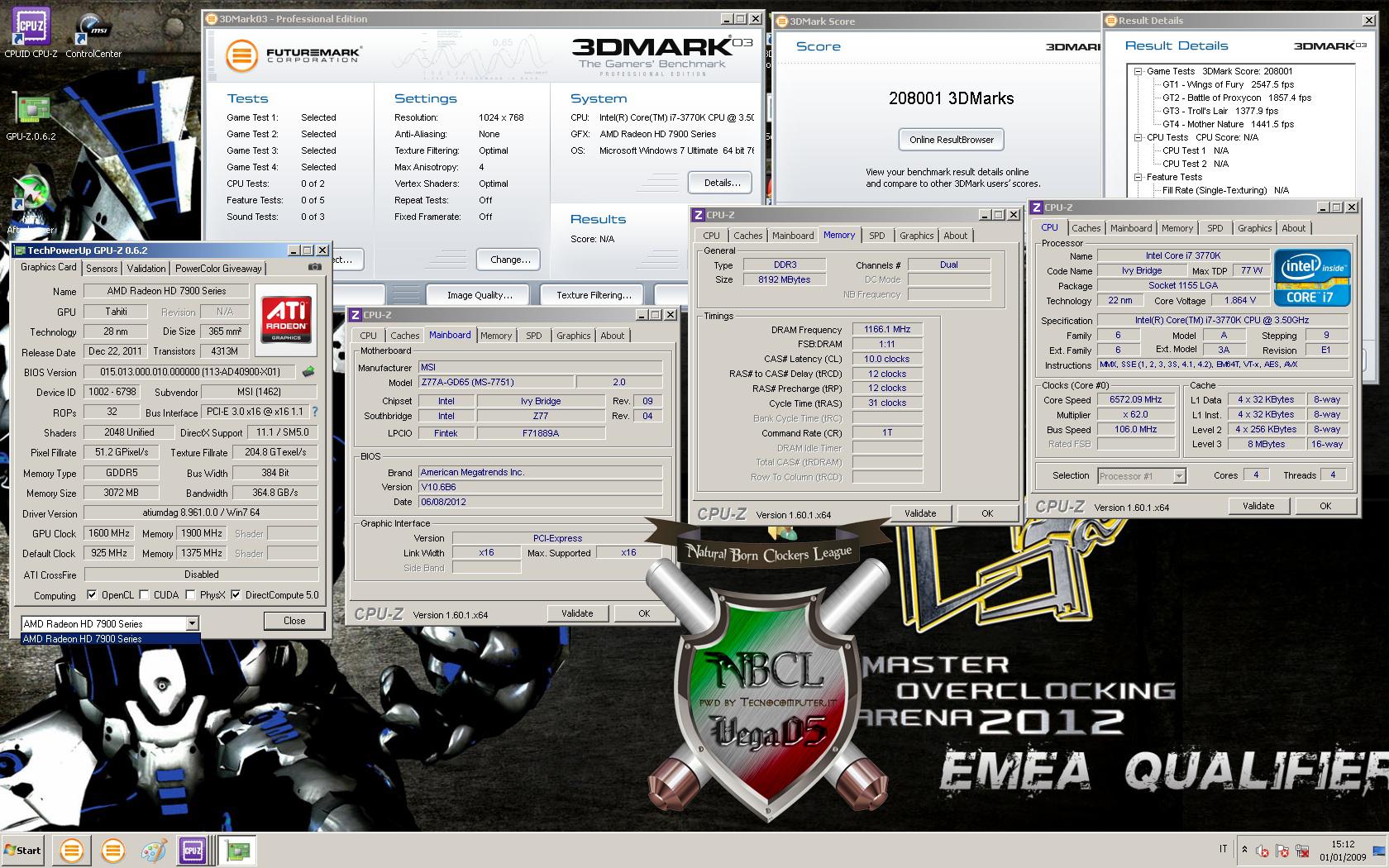Click the motherboard Model Z77A-GD65 field
The height and width of the screenshot is (868, 1389).
(496, 382)
